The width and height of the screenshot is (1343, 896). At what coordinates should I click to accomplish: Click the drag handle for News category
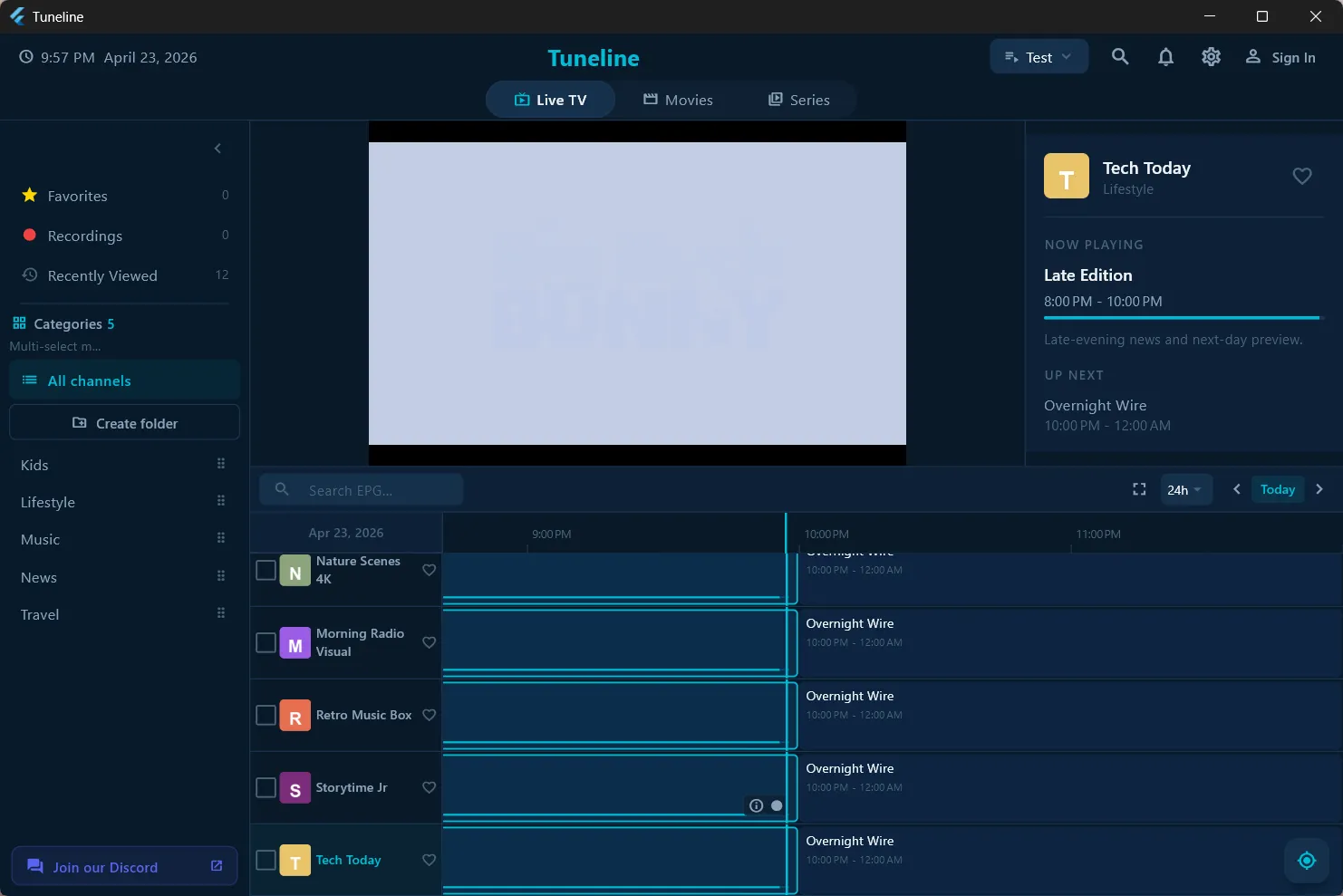221,576
